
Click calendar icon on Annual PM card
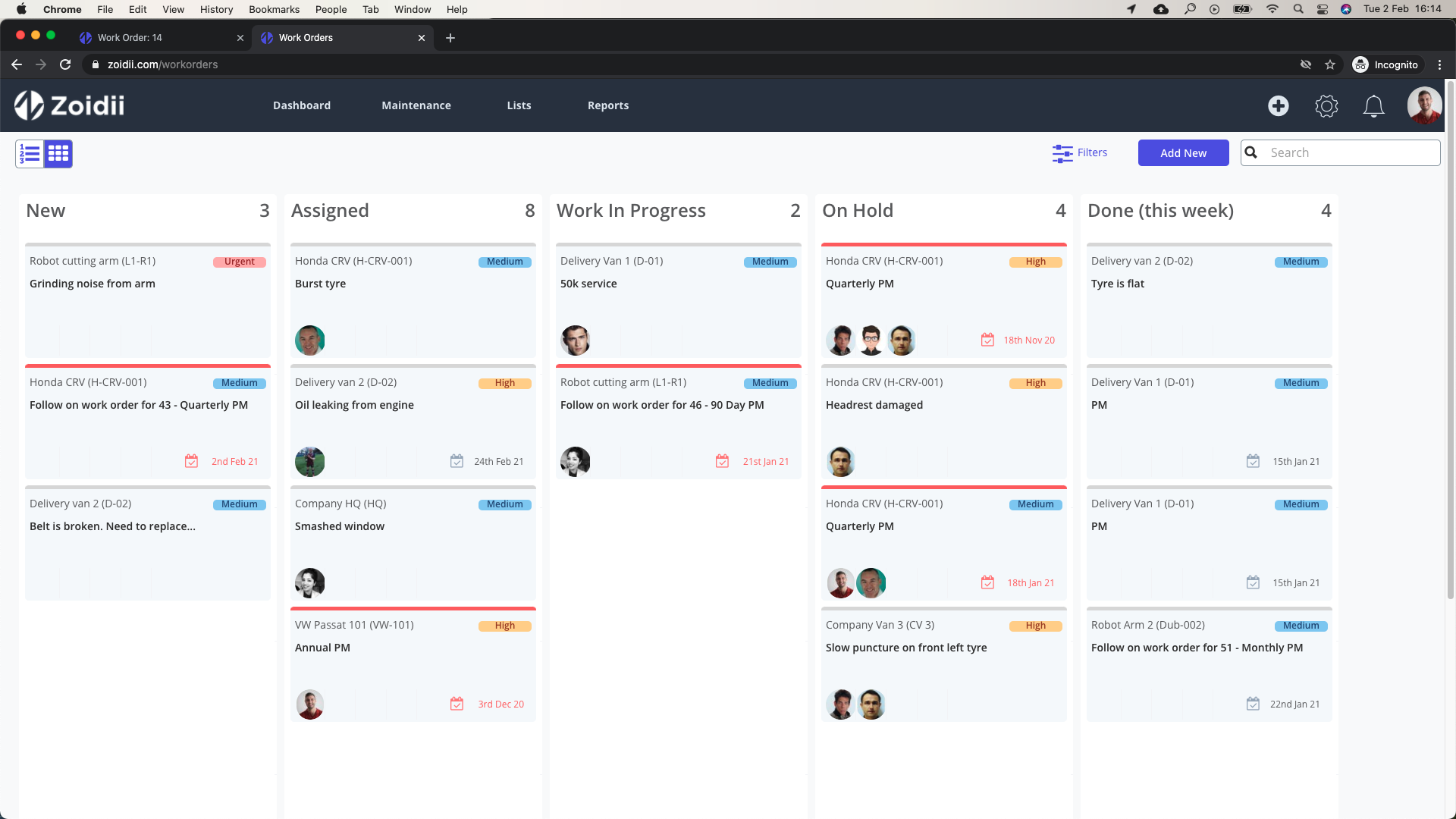457,704
